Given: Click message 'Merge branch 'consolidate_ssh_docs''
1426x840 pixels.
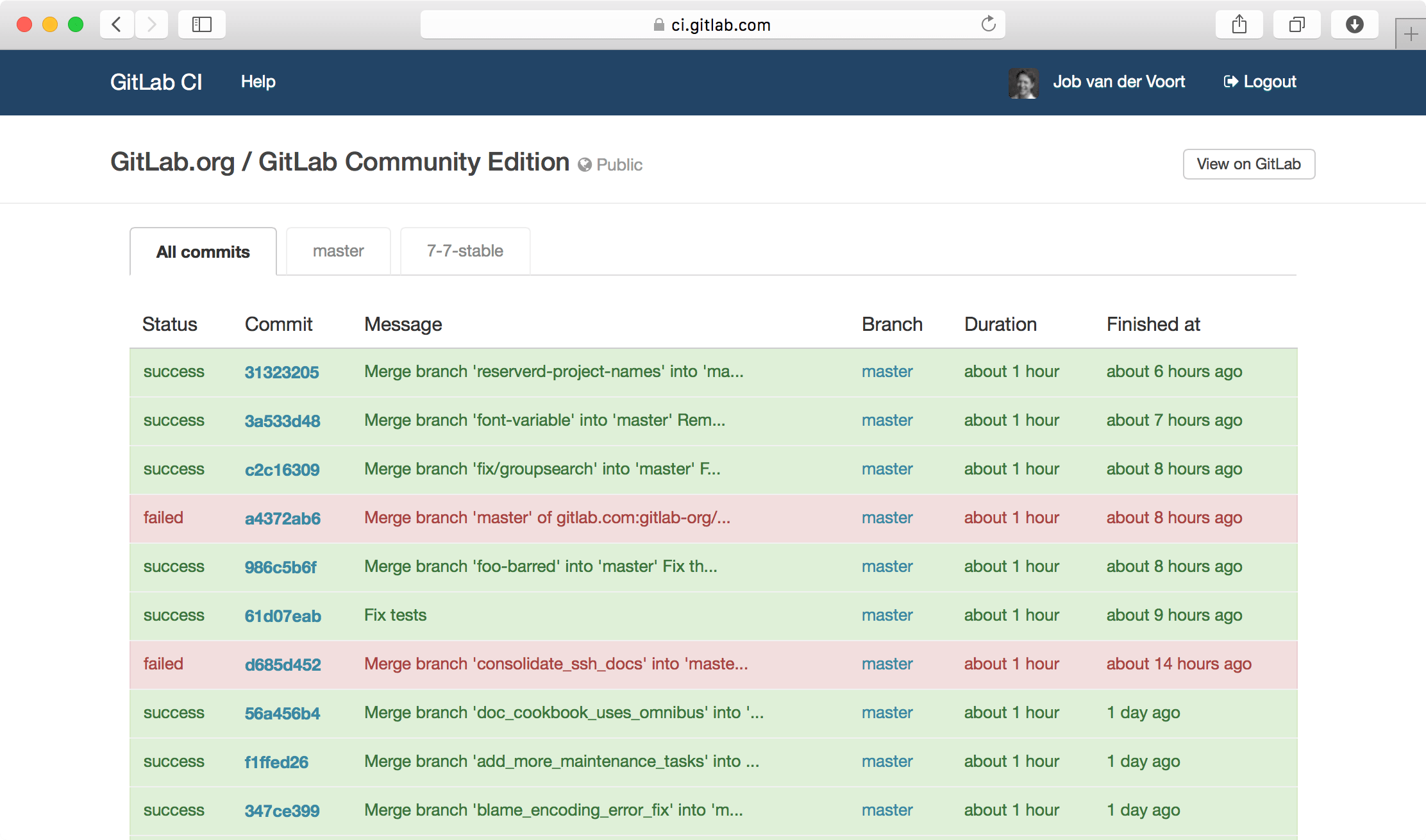Looking at the screenshot, I should tap(556, 664).
